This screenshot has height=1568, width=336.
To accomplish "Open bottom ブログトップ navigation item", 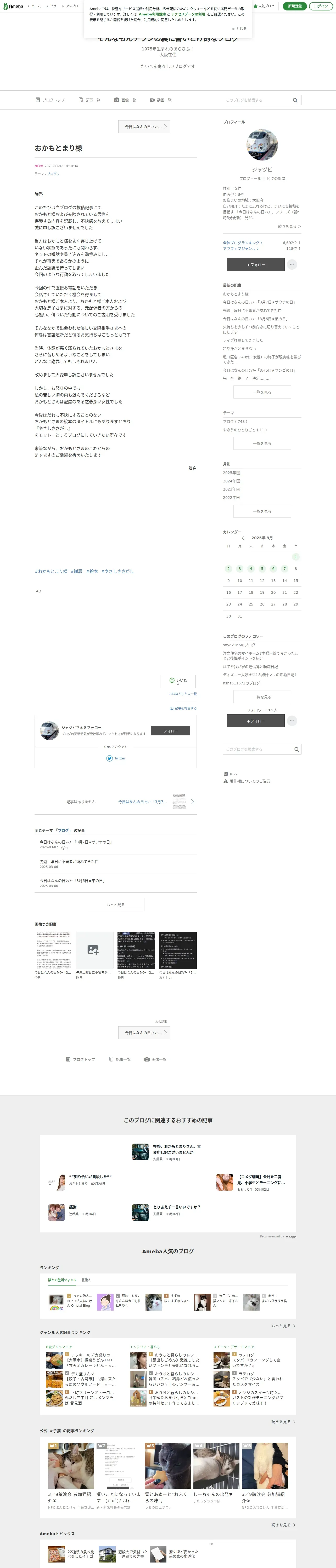I will [x=81, y=1059].
